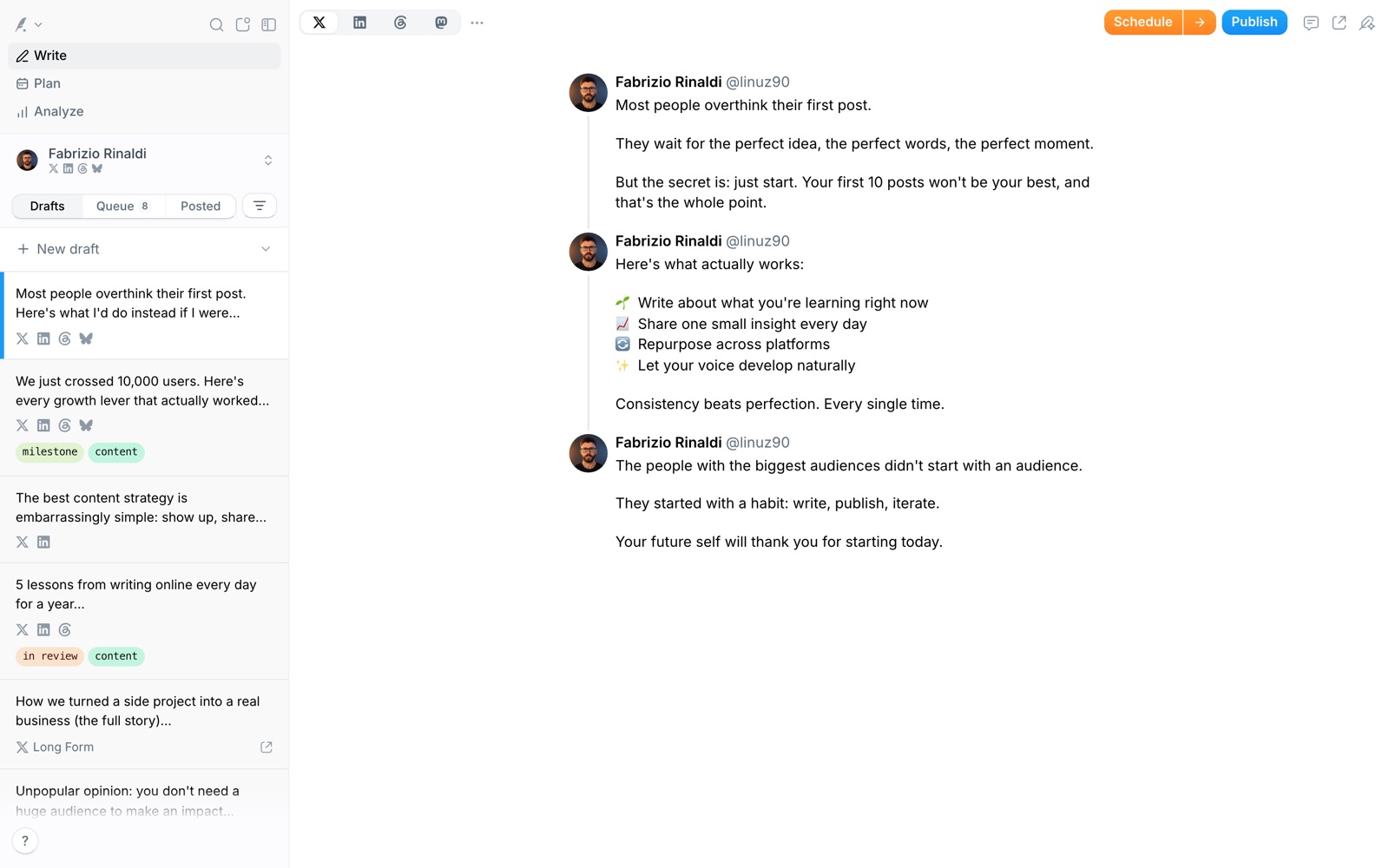Open external link icon on Long Form draft
The height and width of the screenshot is (868, 1389).
pyautogui.click(x=267, y=747)
